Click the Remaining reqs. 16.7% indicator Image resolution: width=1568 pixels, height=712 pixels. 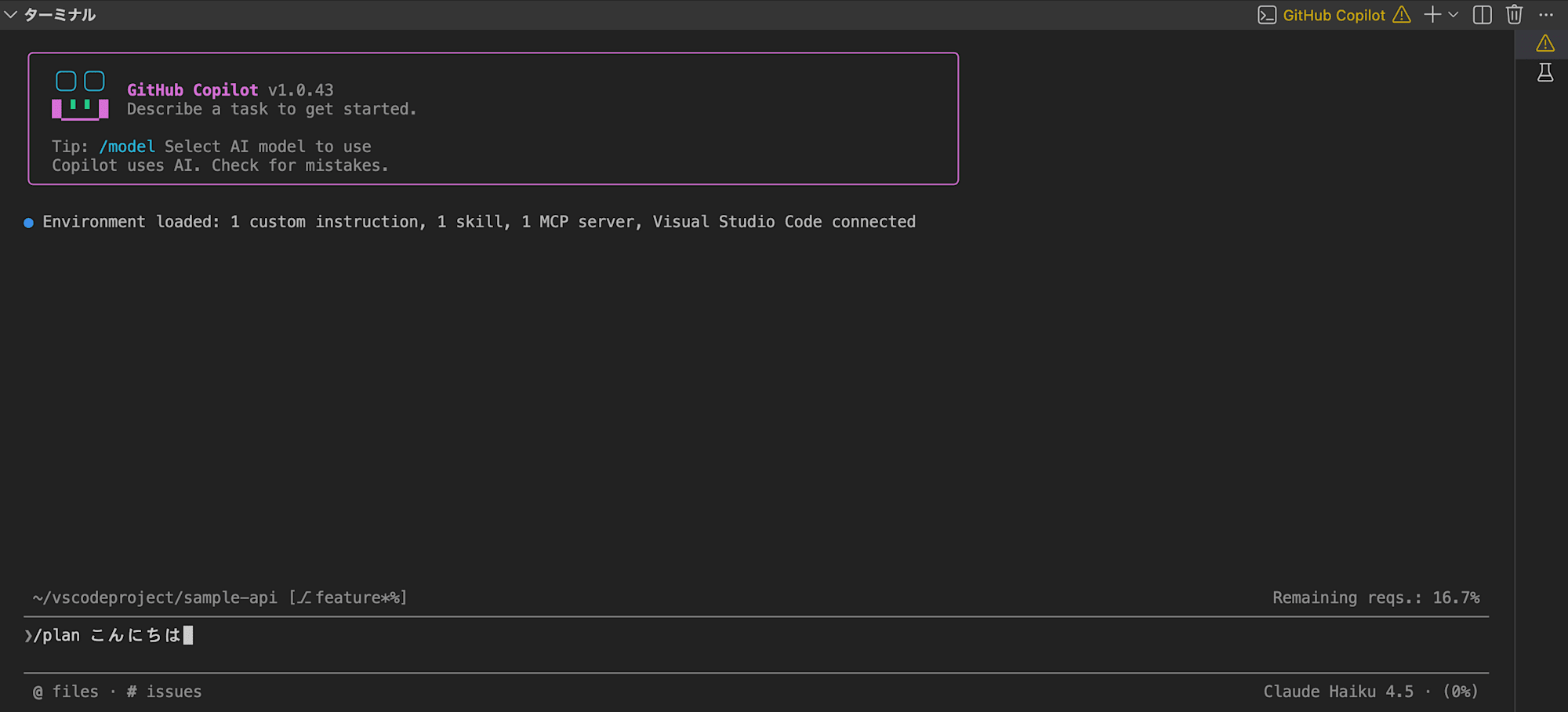(1376, 598)
